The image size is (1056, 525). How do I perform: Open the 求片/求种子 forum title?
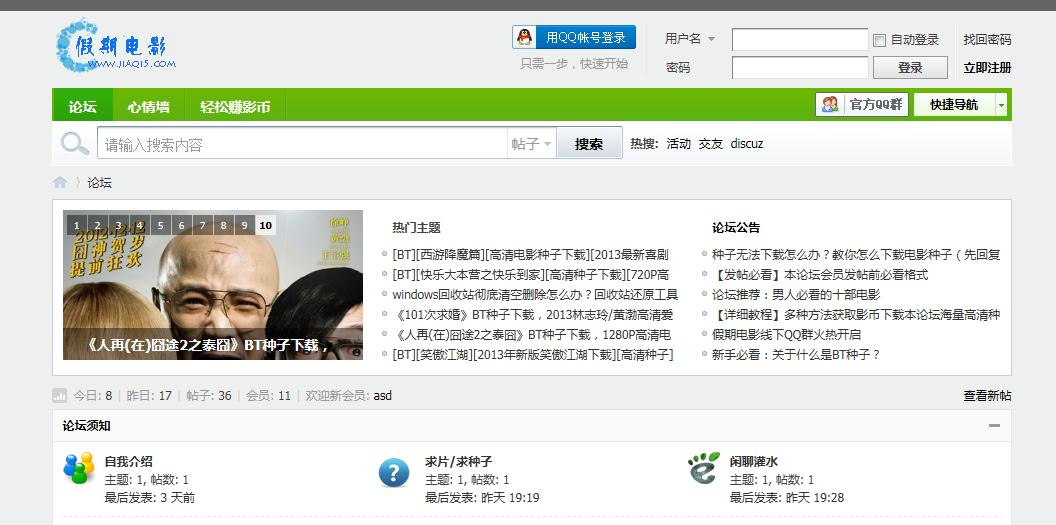coord(459,462)
